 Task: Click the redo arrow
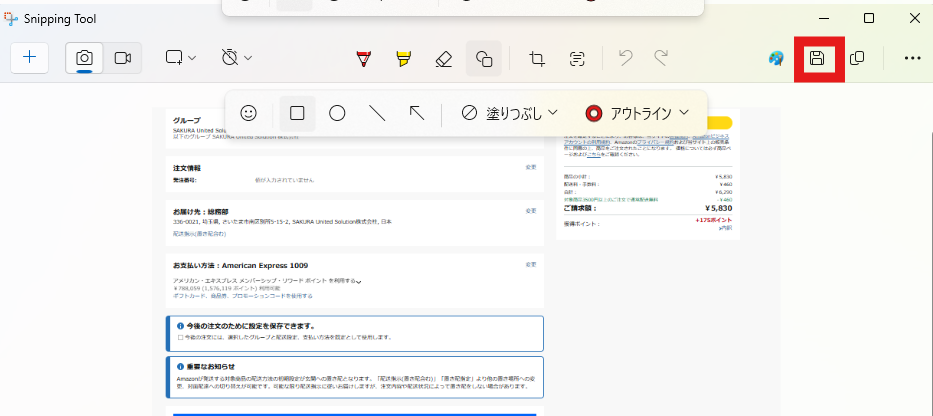(661, 59)
